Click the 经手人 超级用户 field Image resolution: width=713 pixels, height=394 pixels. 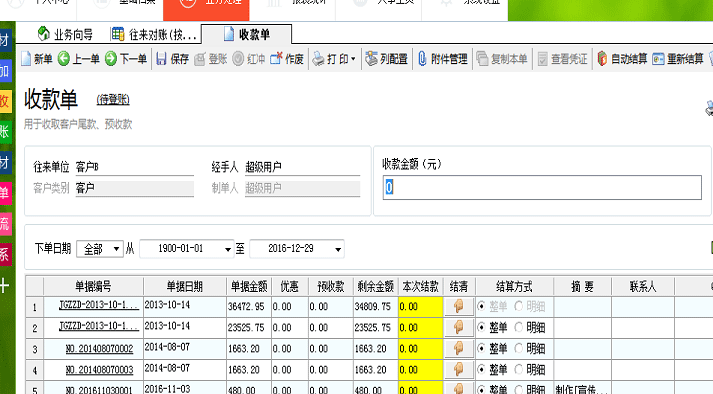[302, 167]
